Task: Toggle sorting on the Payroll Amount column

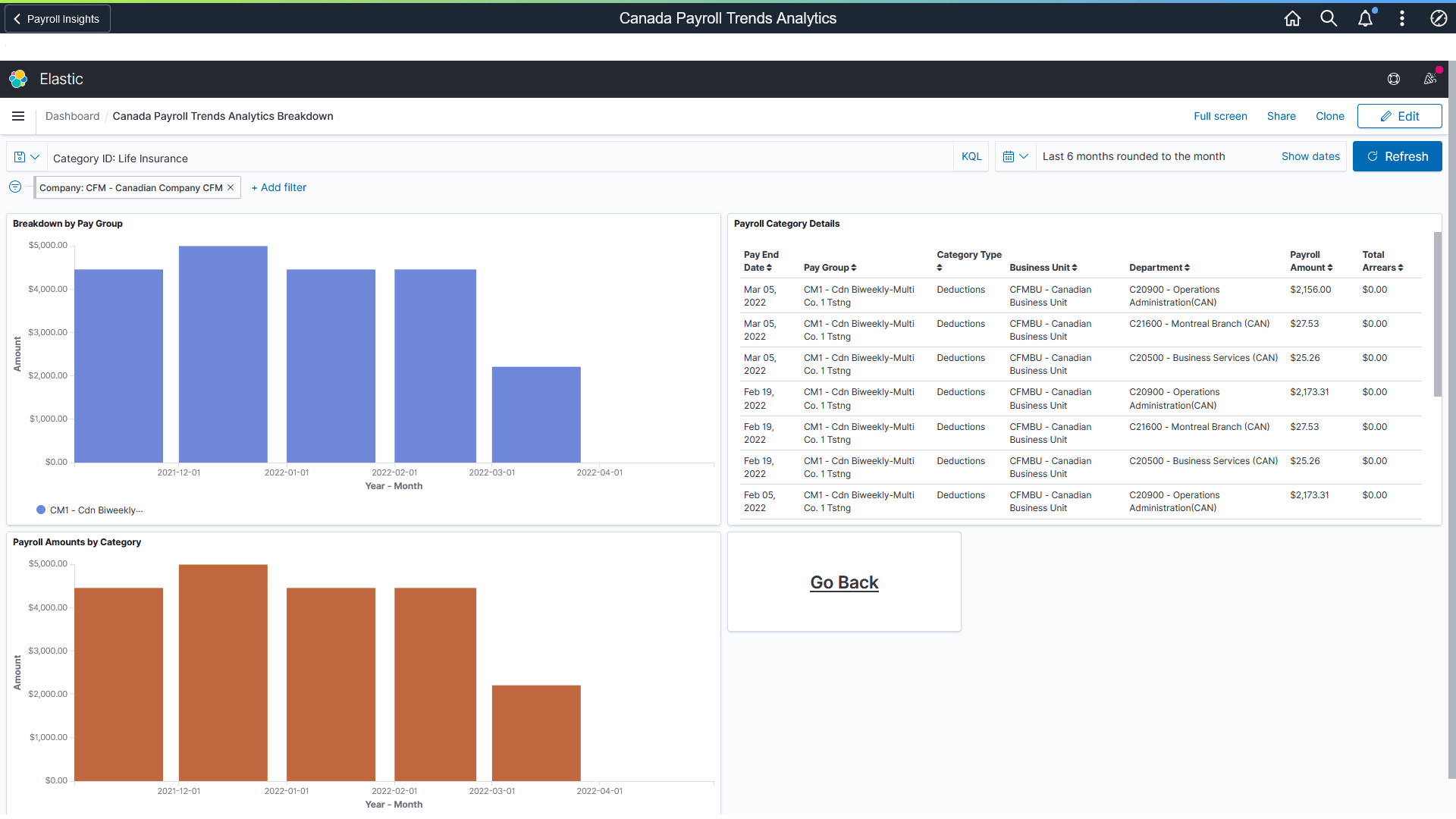Action: (x=1330, y=267)
